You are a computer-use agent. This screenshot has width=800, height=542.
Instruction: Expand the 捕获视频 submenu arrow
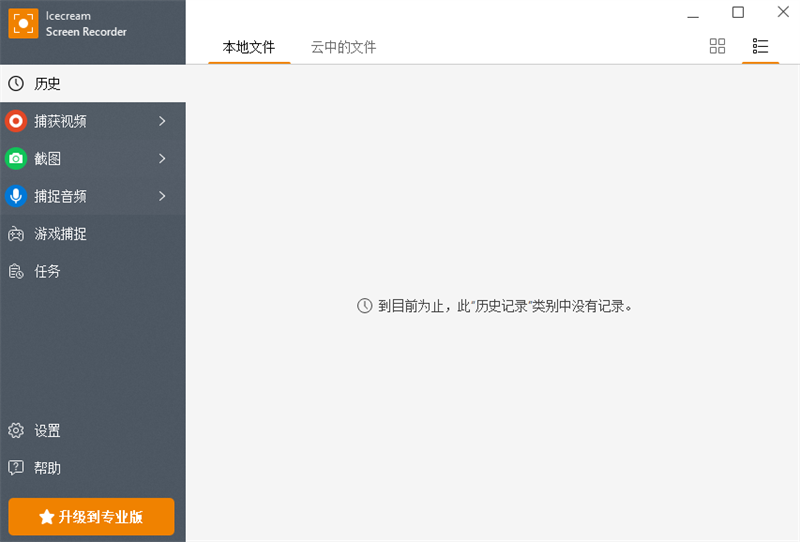coord(162,121)
